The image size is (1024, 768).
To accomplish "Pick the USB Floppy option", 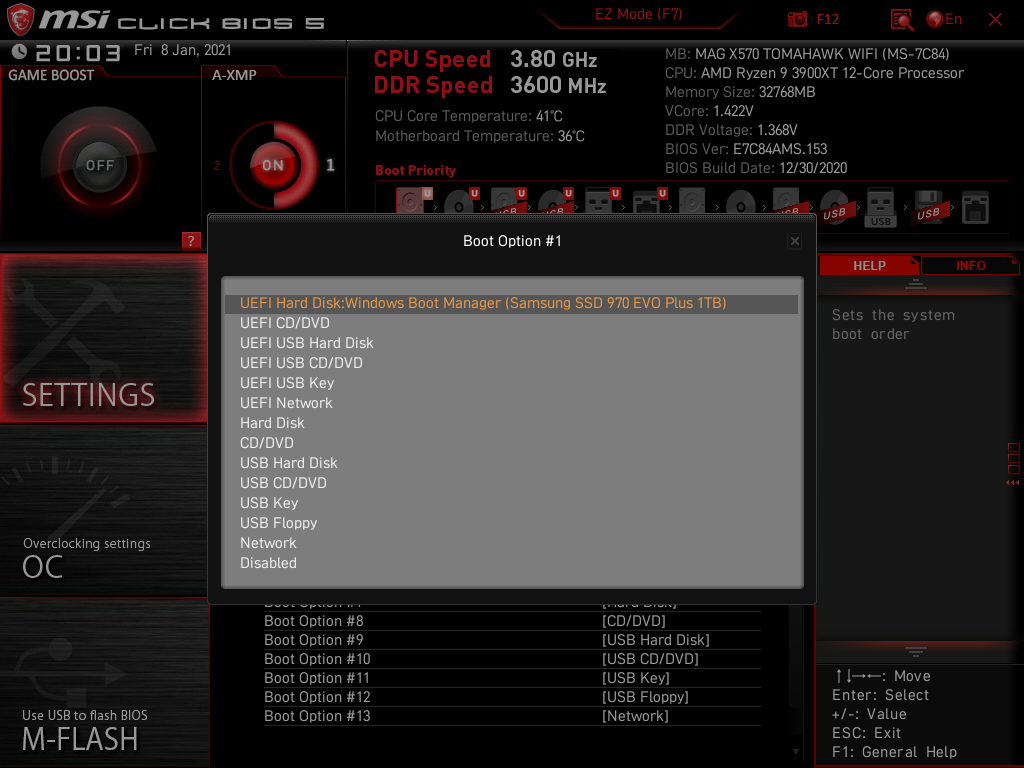I will (x=511, y=523).
